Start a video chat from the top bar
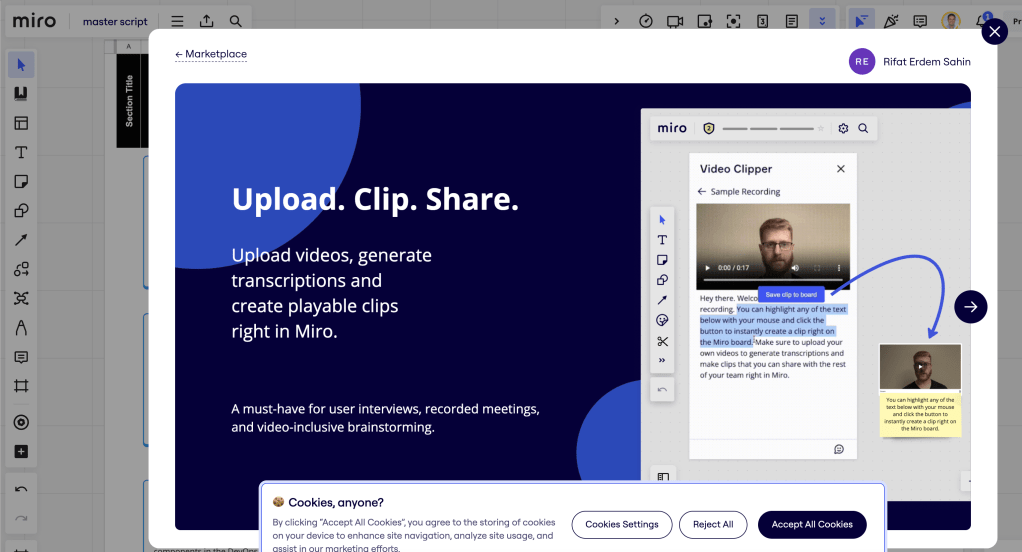Viewport: 1022px width, 552px height. [x=675, y=22]
